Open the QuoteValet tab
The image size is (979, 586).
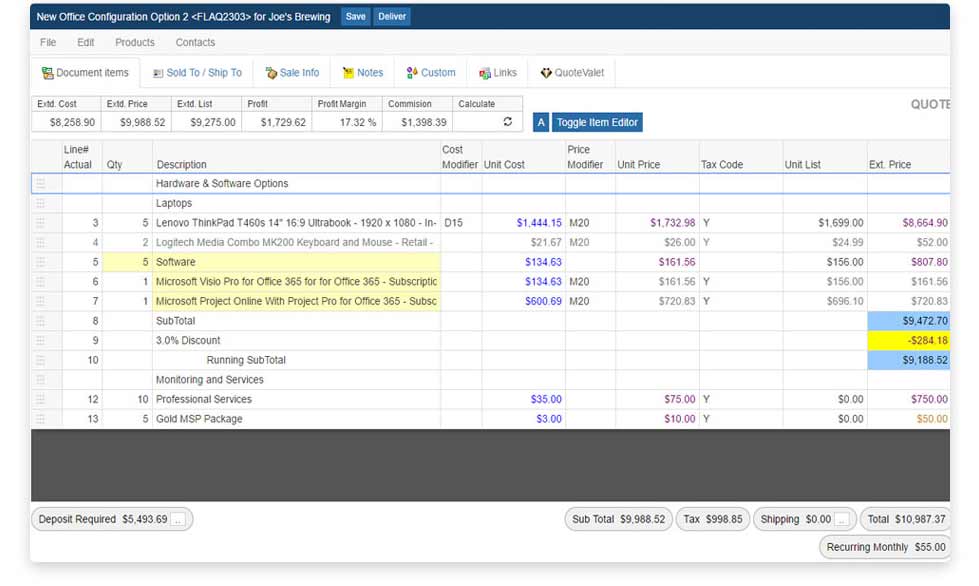click(572, 73)
